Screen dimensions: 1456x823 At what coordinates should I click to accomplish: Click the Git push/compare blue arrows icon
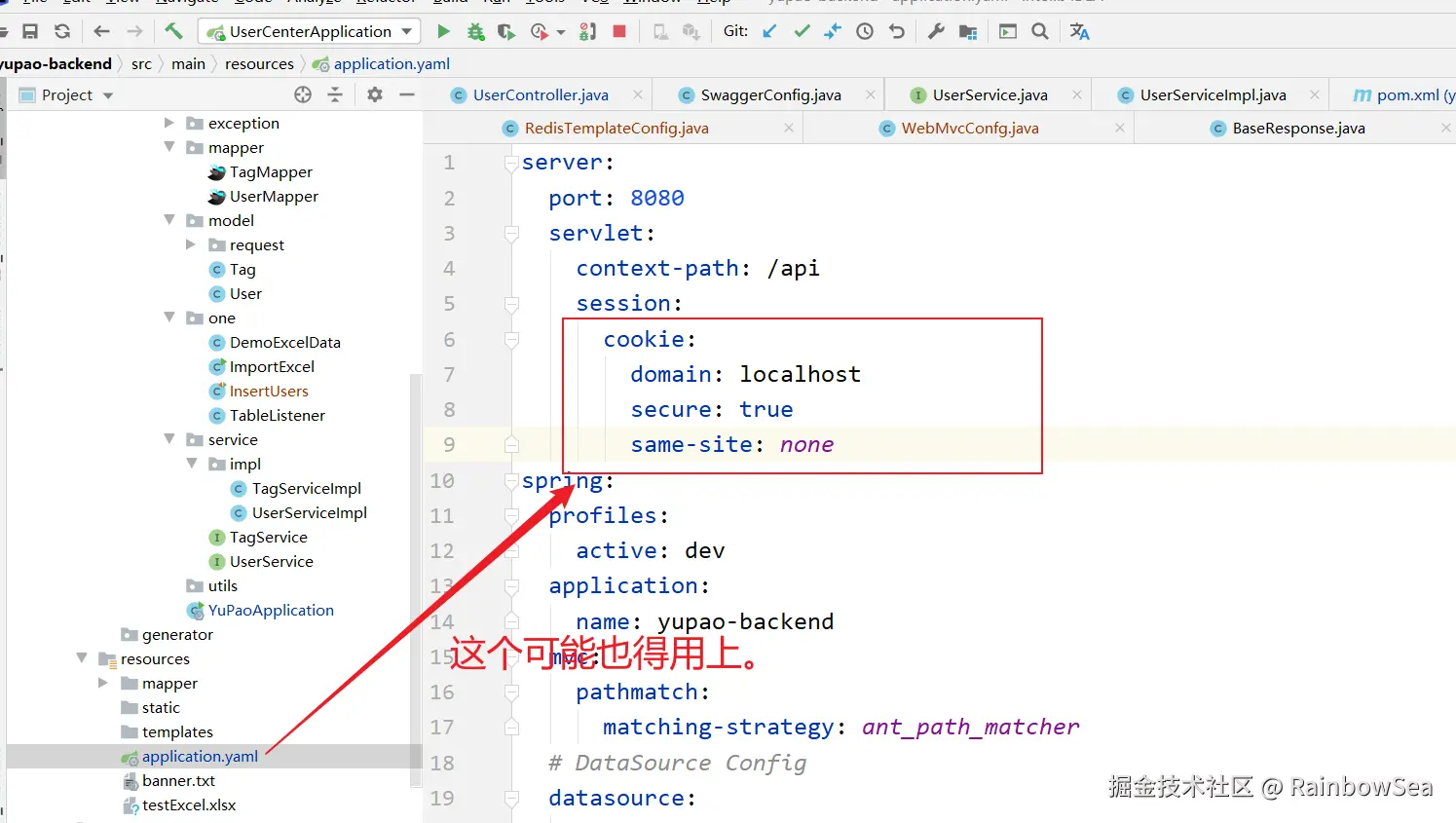833,31
